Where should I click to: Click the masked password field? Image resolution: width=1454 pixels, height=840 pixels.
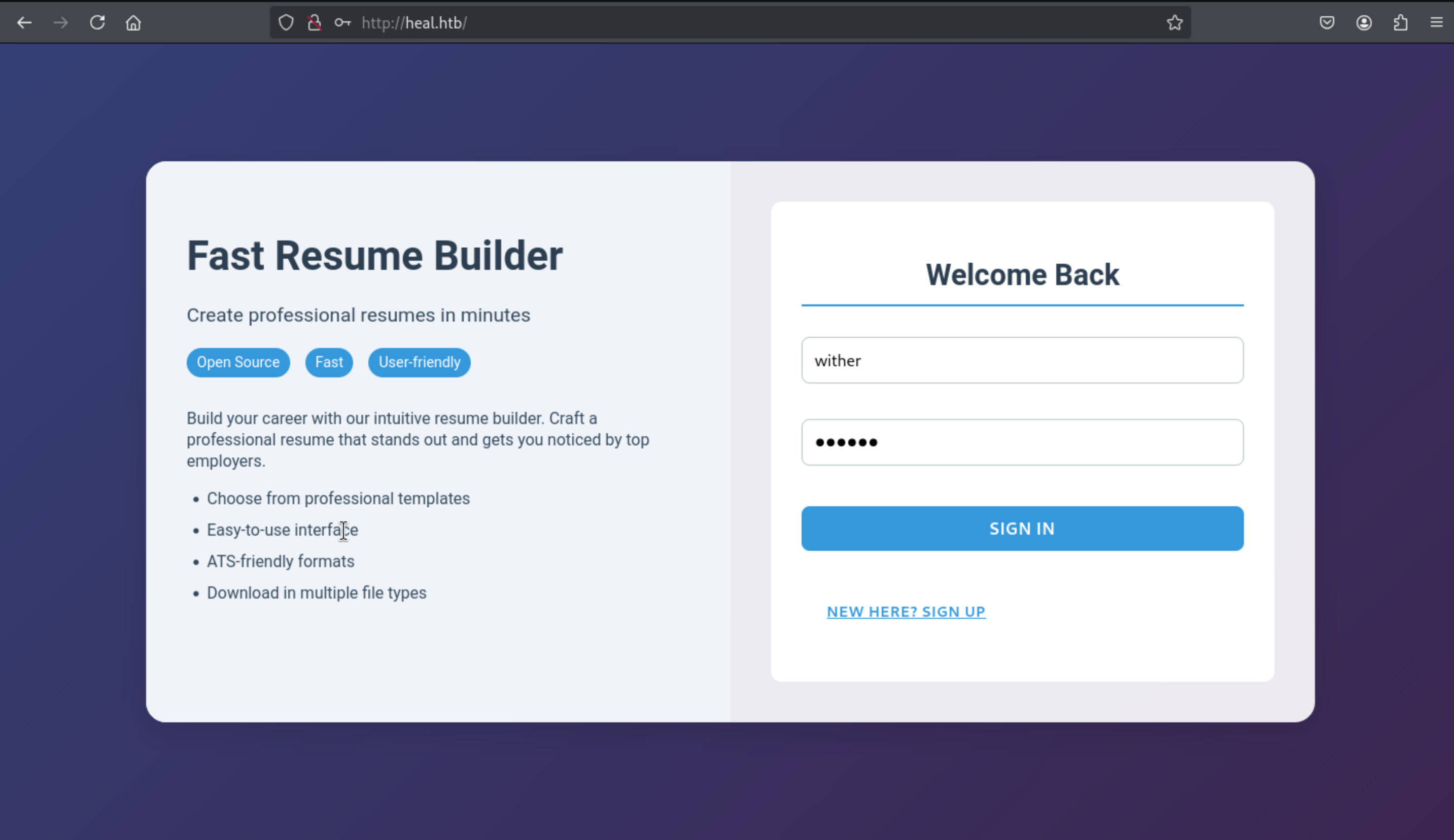1022,442
